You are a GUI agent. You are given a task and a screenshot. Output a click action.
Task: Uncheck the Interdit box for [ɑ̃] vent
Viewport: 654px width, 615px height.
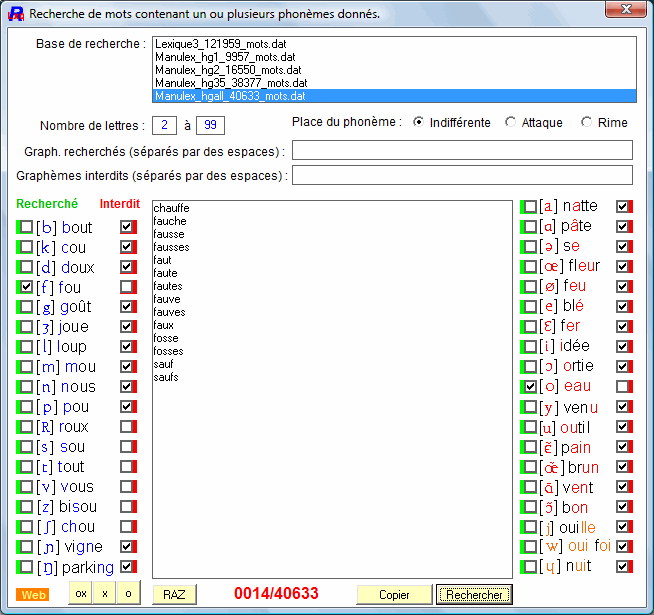622,486
